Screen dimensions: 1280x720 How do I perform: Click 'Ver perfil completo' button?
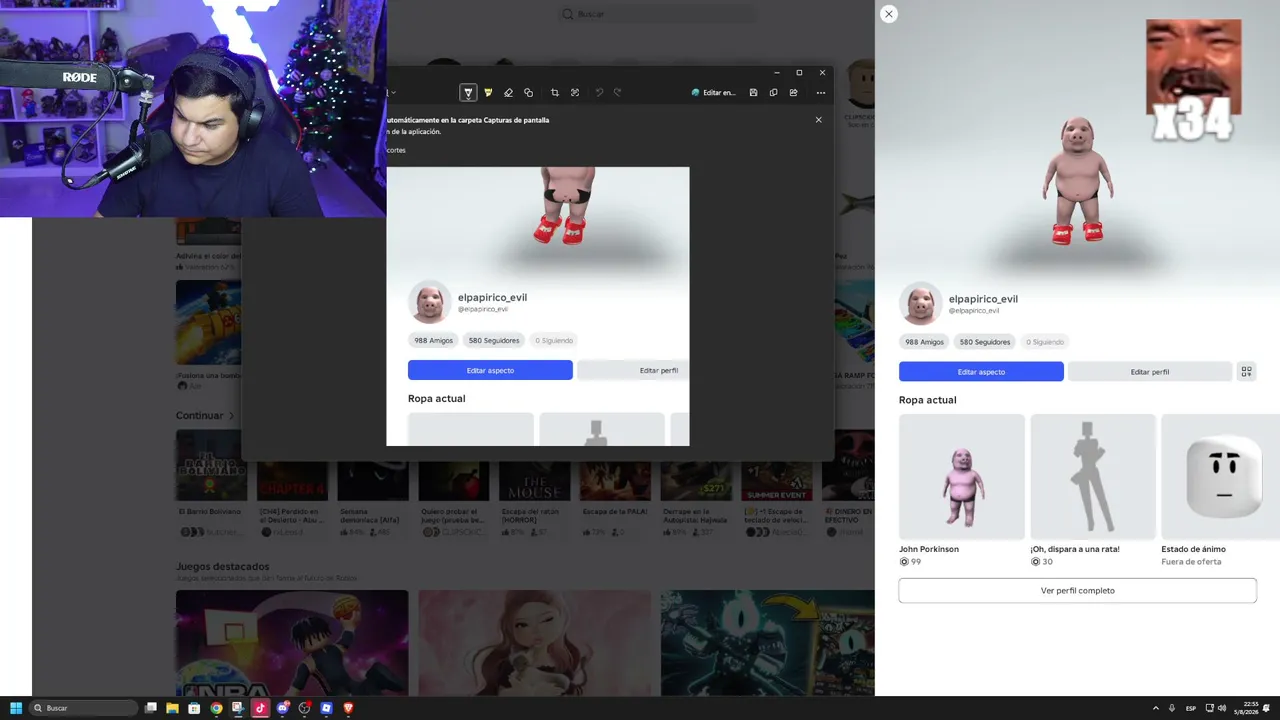(x=1077, y=591)
